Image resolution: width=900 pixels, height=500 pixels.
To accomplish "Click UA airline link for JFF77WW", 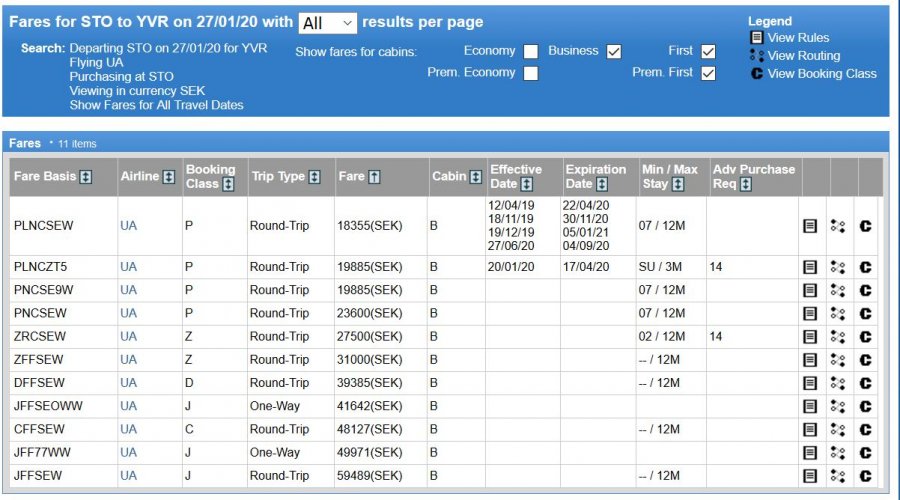I will [x=128, y=453].
